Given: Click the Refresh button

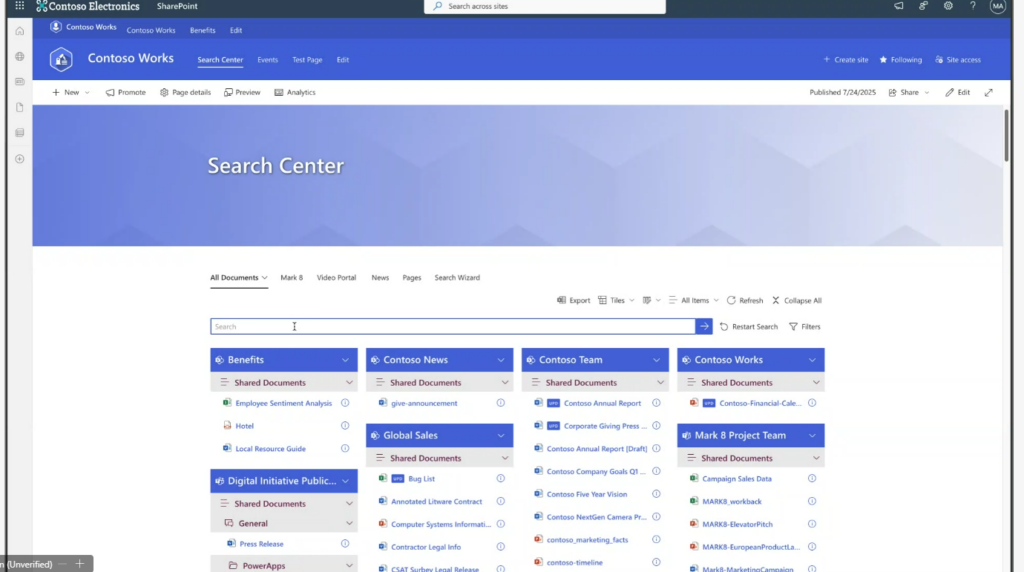Looking at the screenshot, I should (x=744, y=300).
